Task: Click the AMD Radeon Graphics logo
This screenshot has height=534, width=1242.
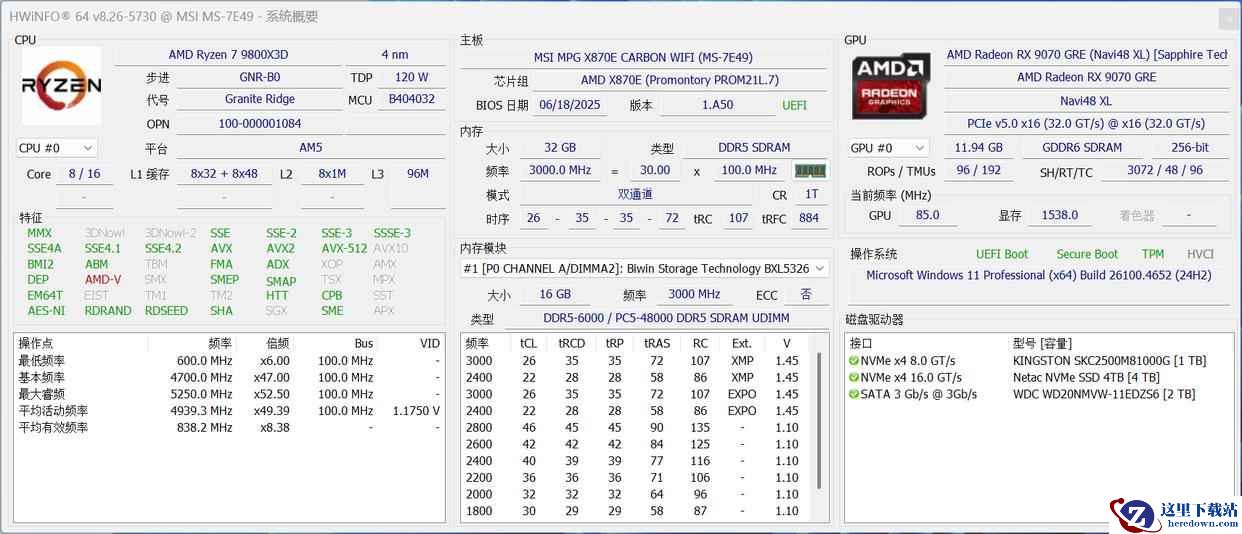Action: tap(890, 86)
